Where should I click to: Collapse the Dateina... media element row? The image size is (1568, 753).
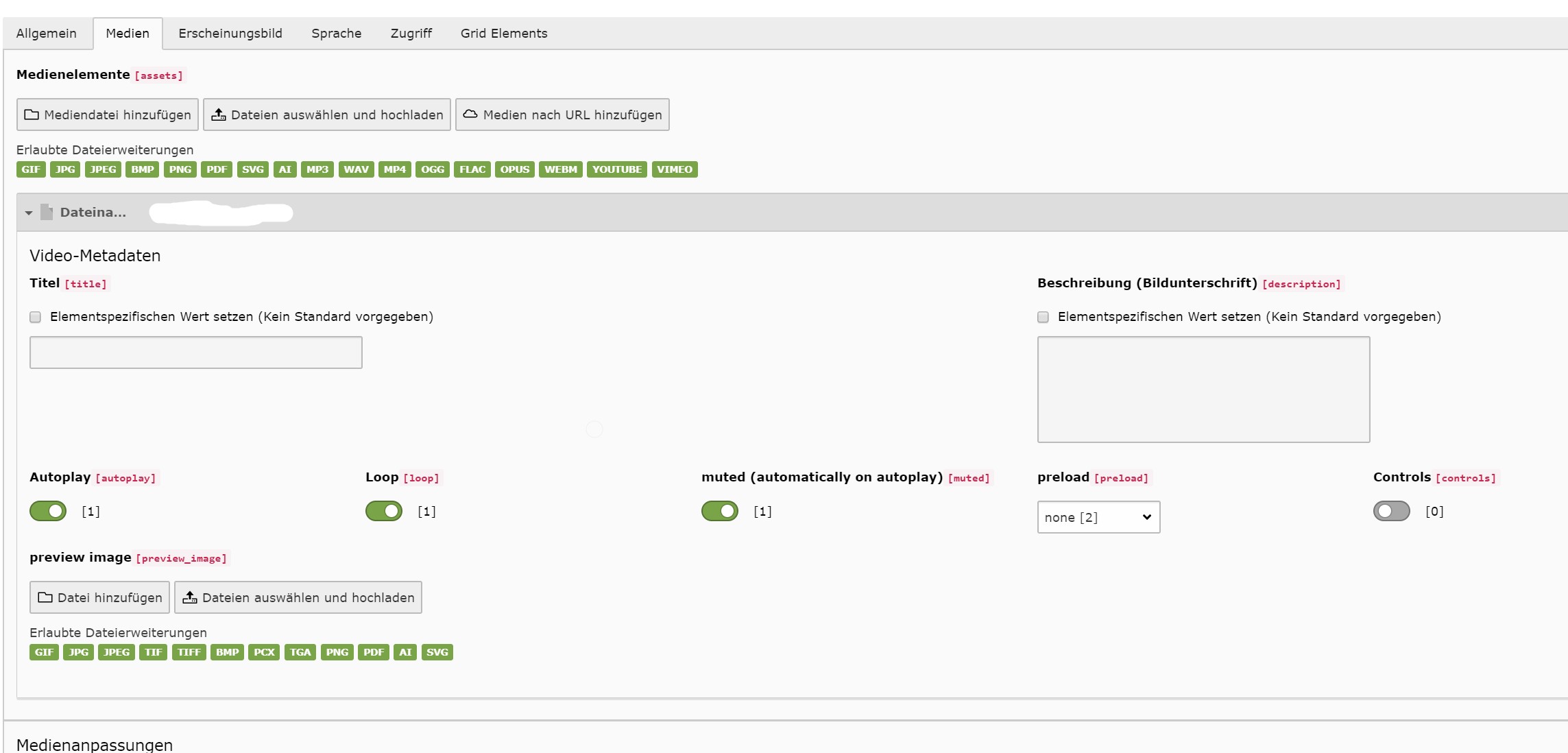29,213
